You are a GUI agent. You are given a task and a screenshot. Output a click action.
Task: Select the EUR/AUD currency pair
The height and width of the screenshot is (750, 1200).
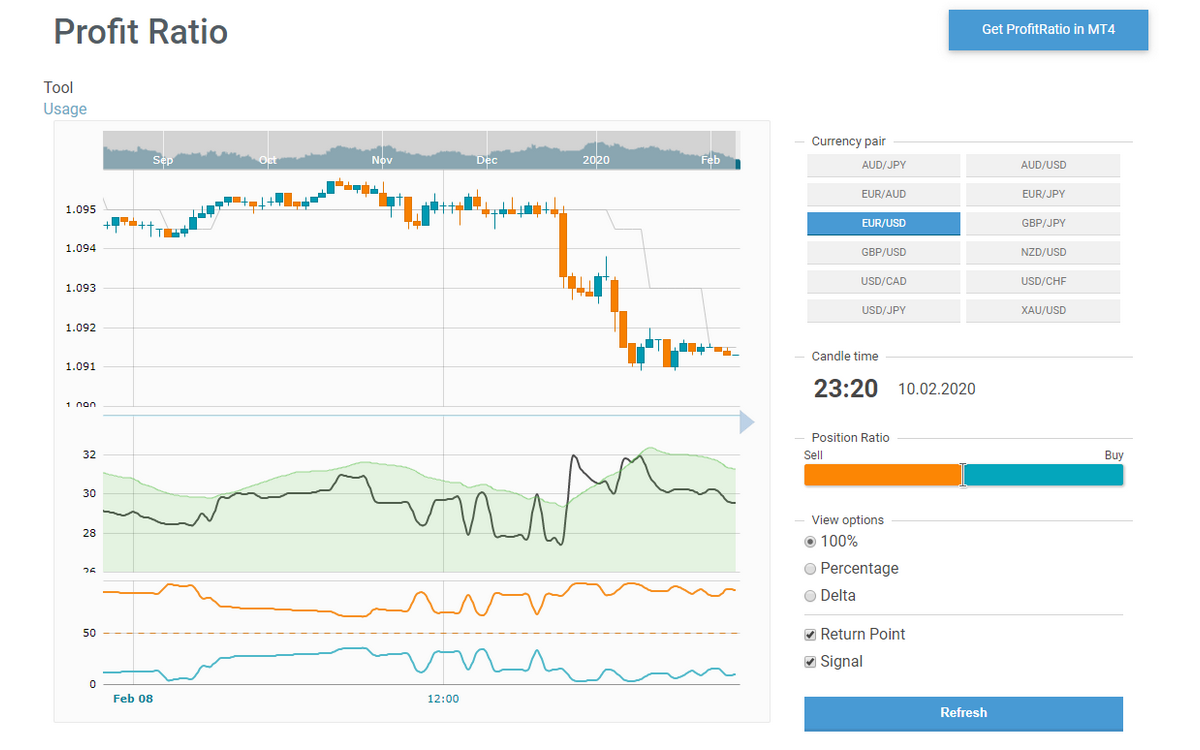pyautogui.click(x=883, y=194)
